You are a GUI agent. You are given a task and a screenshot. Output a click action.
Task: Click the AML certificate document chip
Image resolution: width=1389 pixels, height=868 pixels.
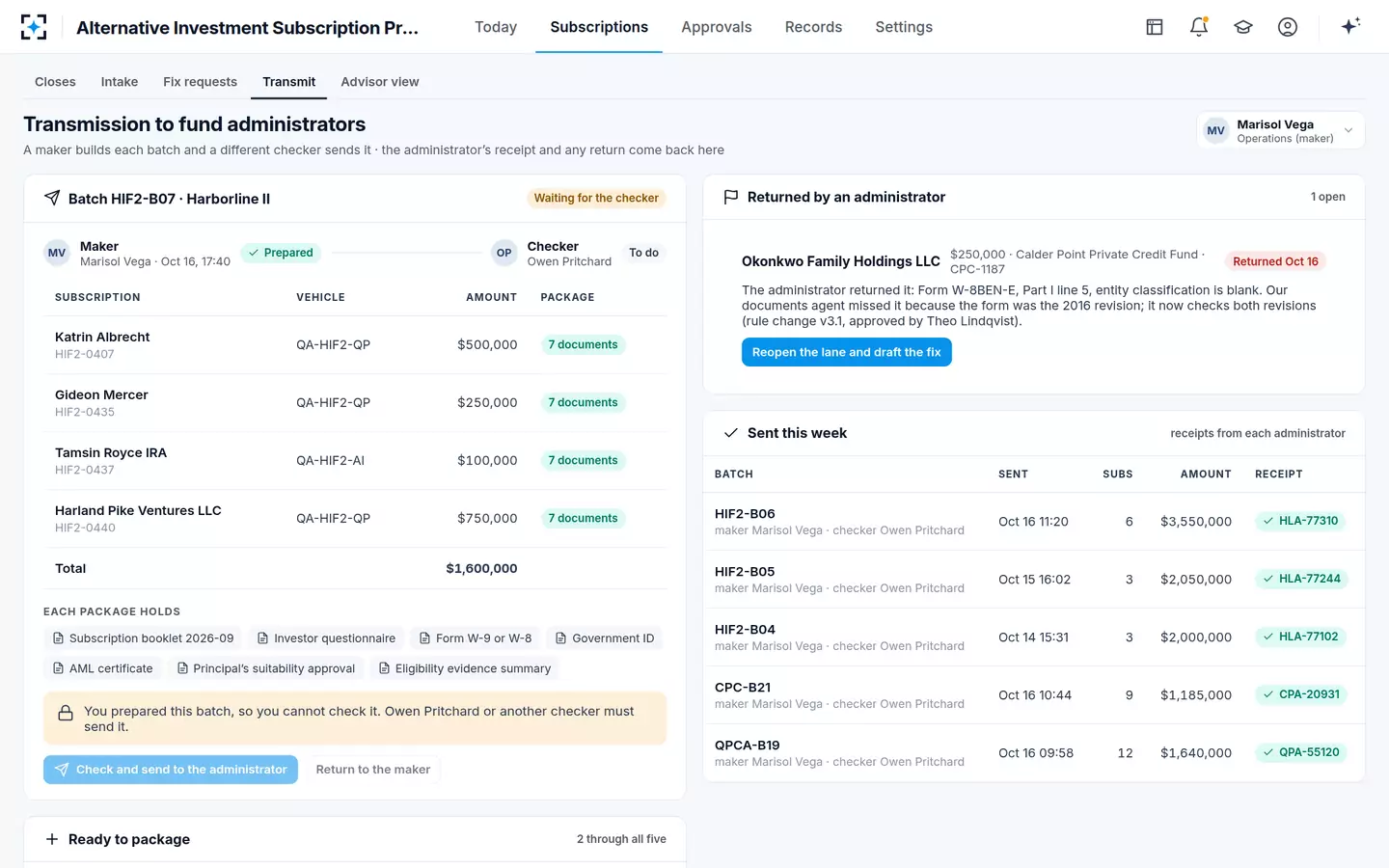coord(102,668)
